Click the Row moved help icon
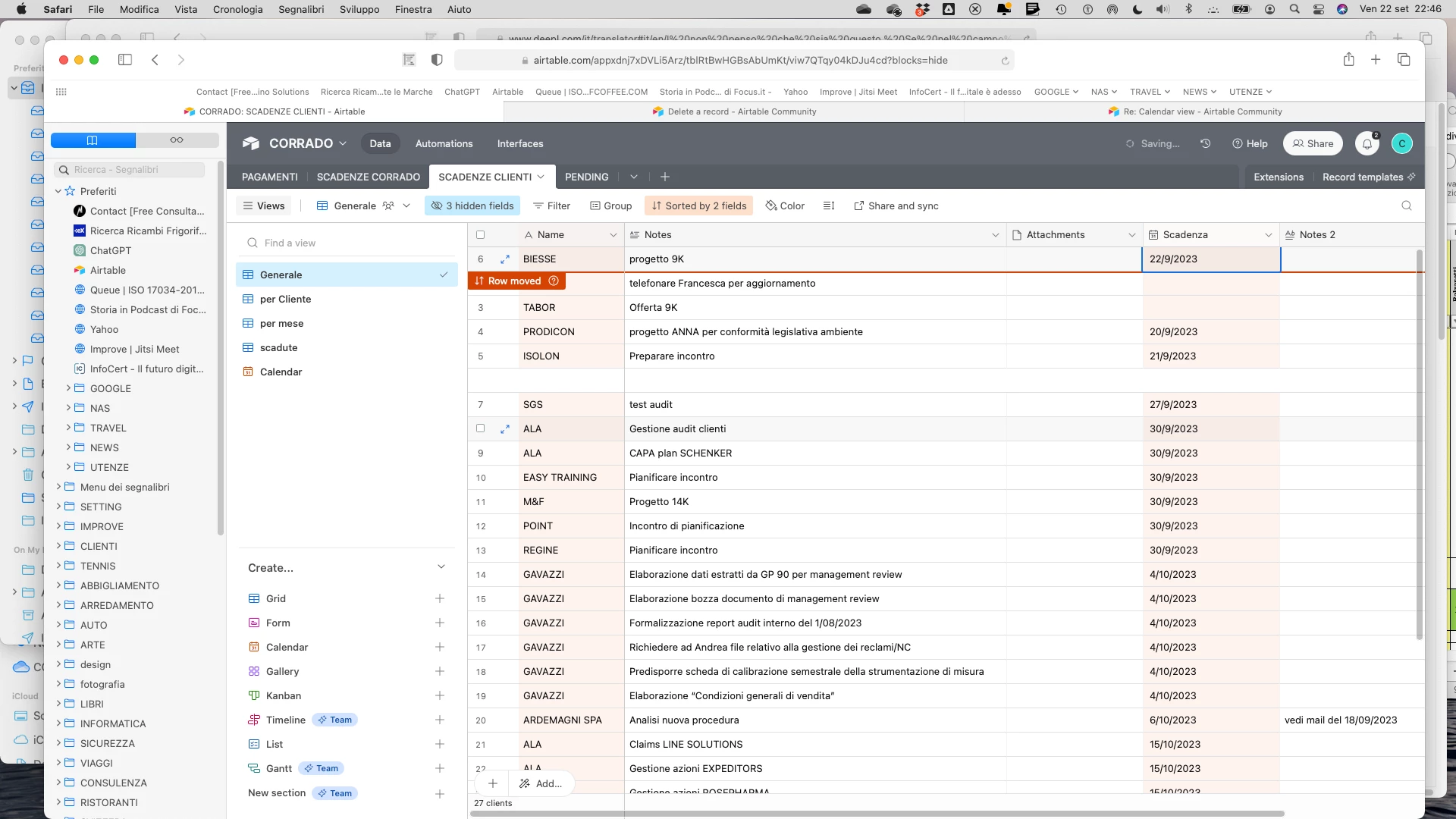 coord(554,281)
